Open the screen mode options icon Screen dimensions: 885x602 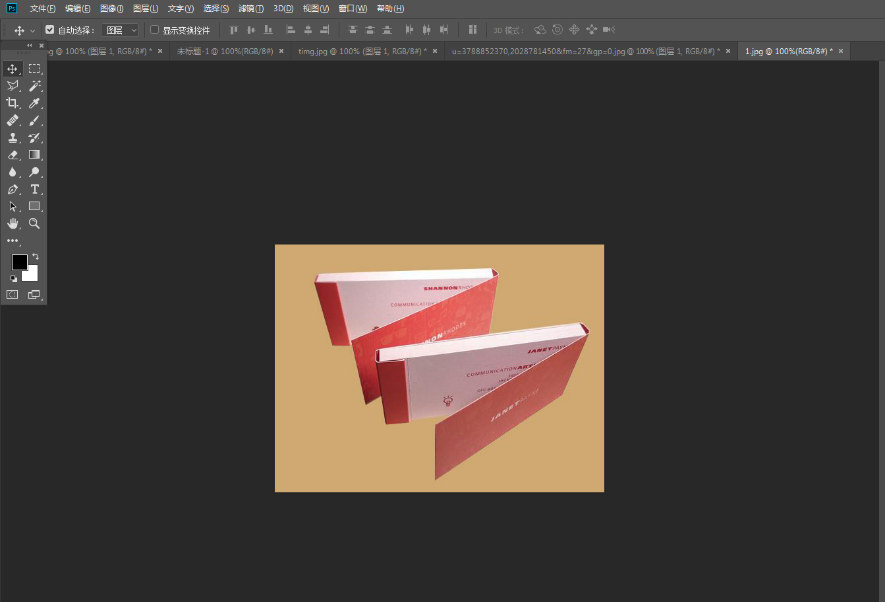[35, 295]
